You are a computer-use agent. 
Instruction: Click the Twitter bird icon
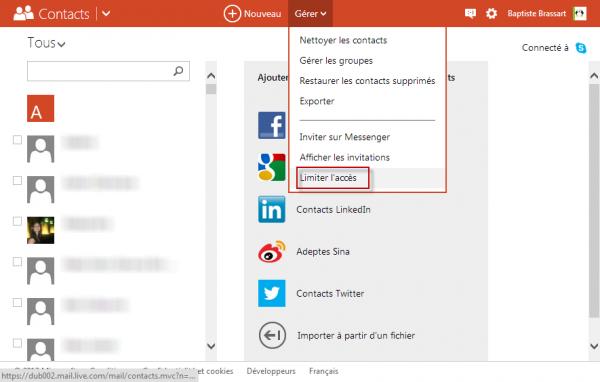tap(272, 293)
